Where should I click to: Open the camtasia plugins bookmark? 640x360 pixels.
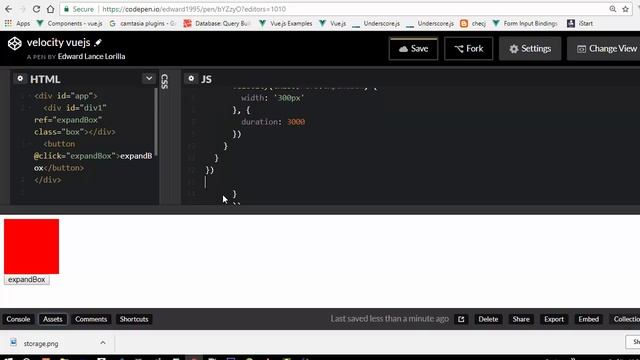click(142, 24)
